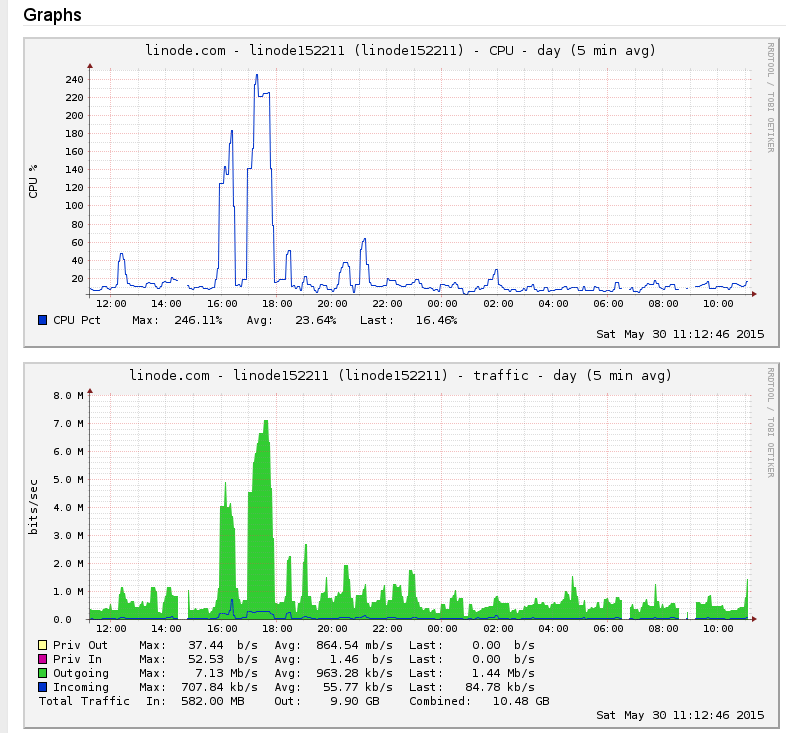Click the Combined 10.48 GB total value
Screen dimensions: 786x733
(x=521, y=701)
